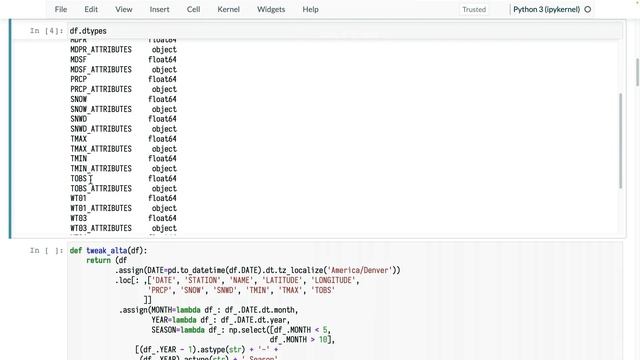The width and height of the screenshot is (640, 360).
Task: Open the File menu
Action: pos(61,9)
